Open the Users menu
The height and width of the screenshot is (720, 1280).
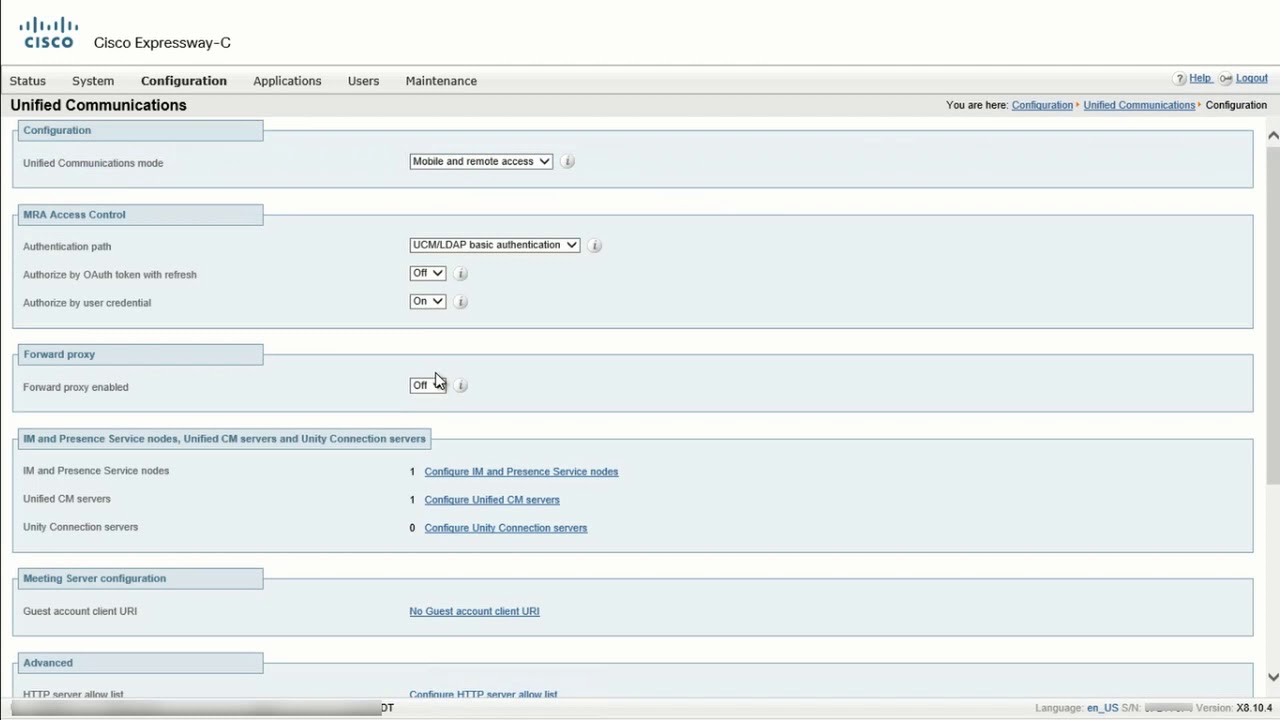[363, 81]
